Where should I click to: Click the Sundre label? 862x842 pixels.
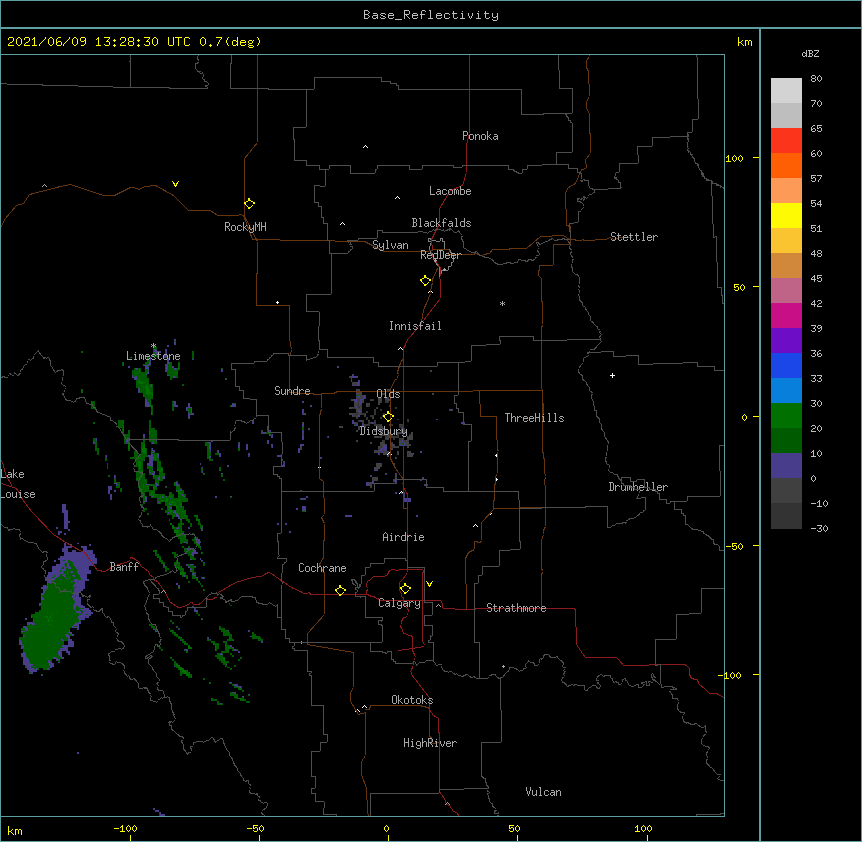click(292, 391)
